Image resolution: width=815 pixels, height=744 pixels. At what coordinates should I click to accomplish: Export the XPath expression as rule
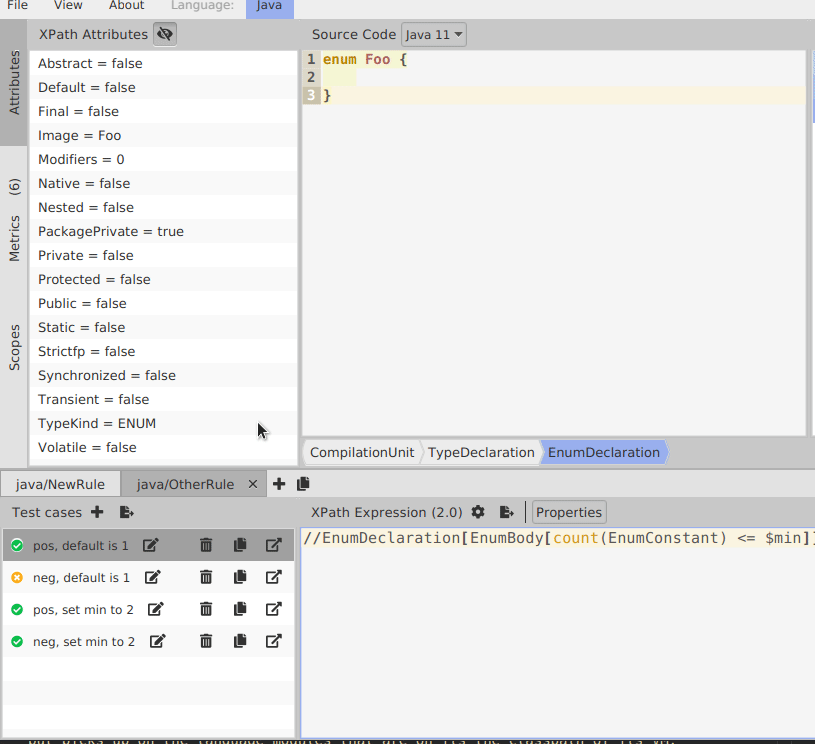pyautogui.click(x=506, y=512)
